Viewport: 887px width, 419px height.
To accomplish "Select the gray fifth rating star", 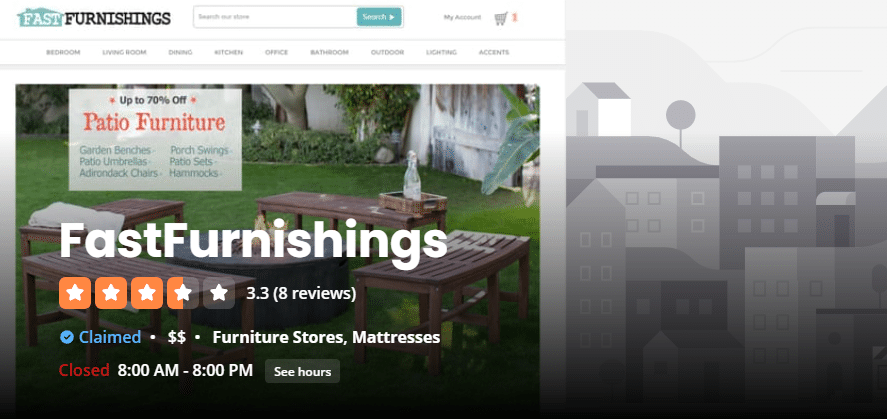I will coord(219,293).
